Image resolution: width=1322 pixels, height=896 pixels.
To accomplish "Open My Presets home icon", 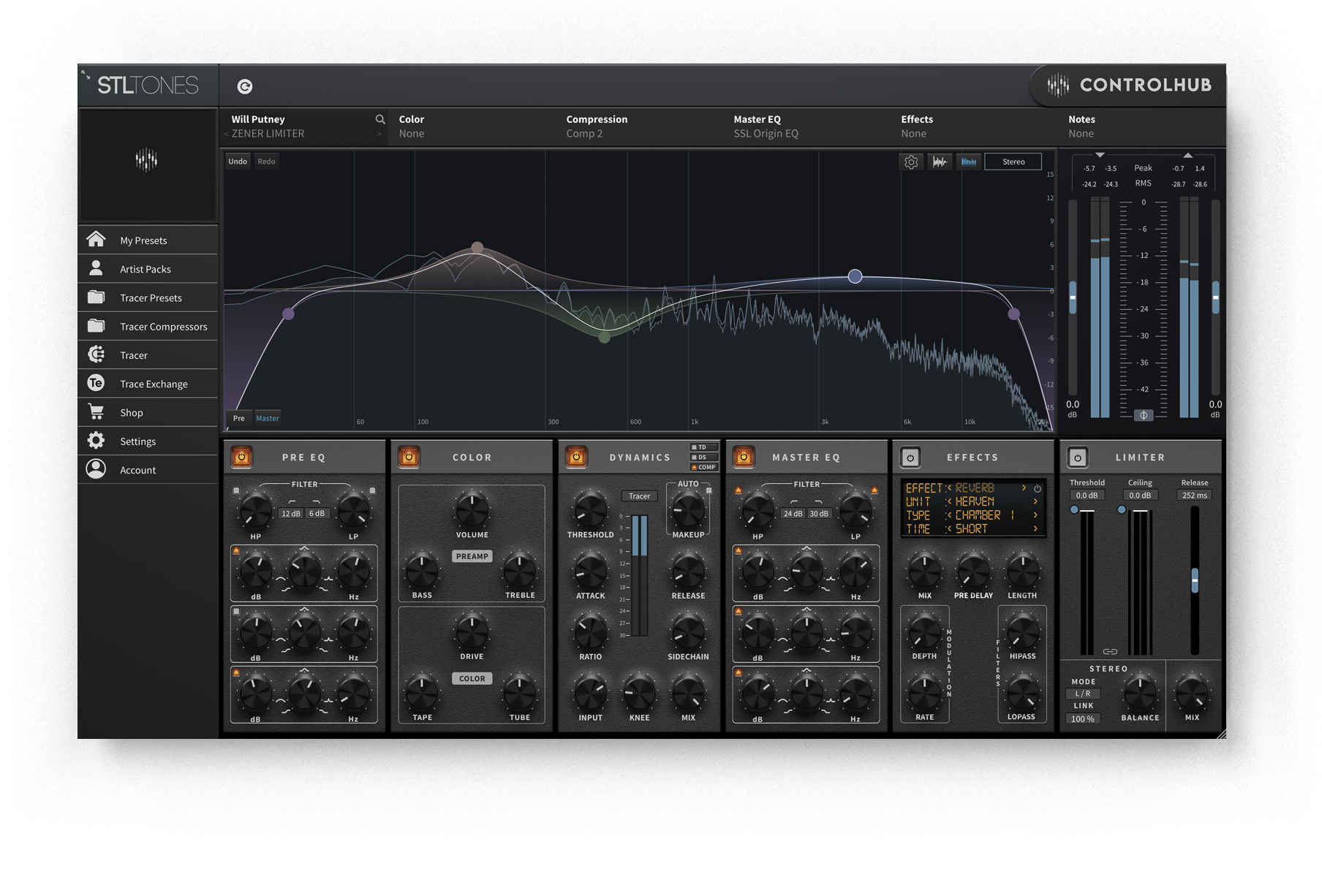I will click(x=96, y=239).
